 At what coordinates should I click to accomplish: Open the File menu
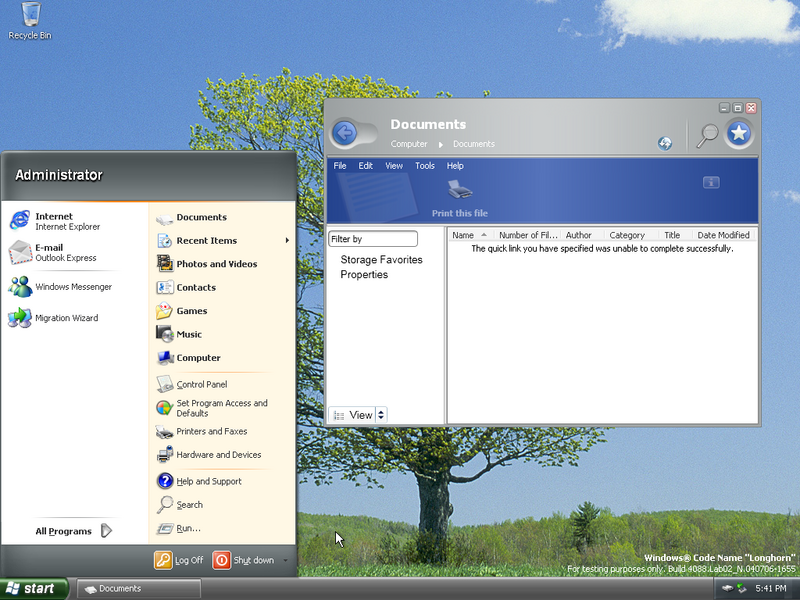(340, 166)
